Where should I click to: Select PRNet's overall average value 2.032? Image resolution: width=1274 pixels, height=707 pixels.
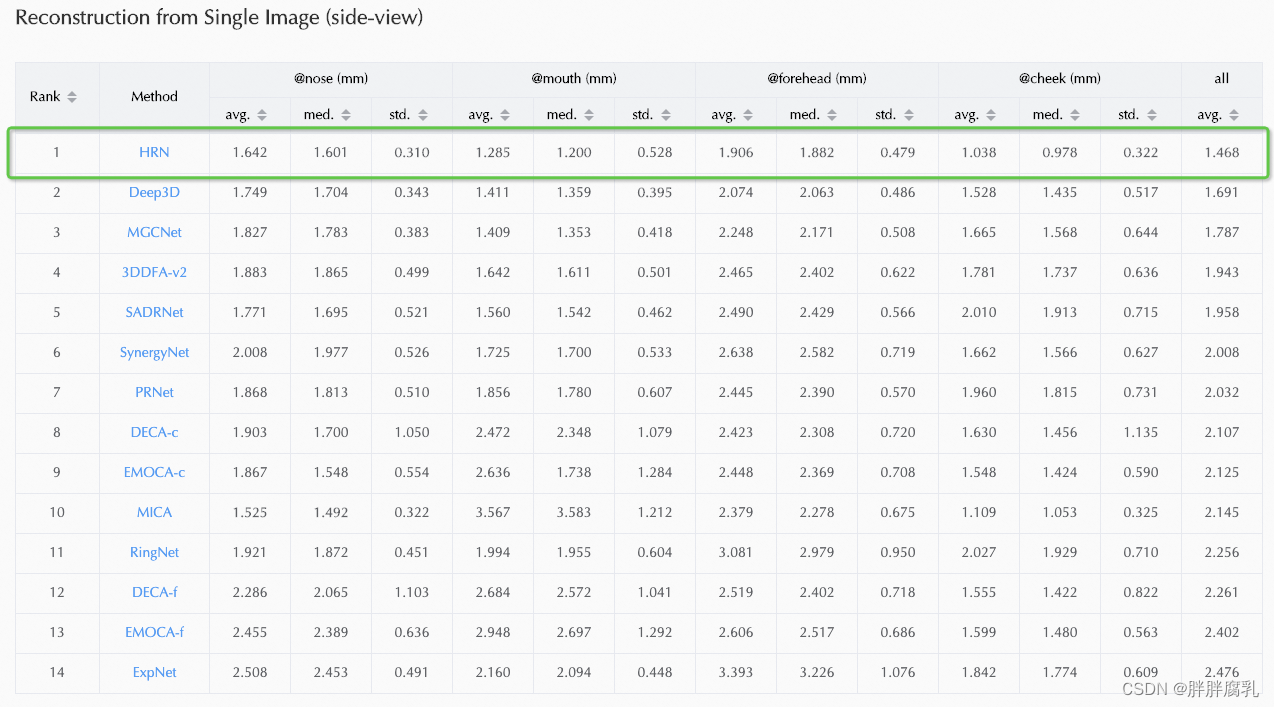[1222, 392]
